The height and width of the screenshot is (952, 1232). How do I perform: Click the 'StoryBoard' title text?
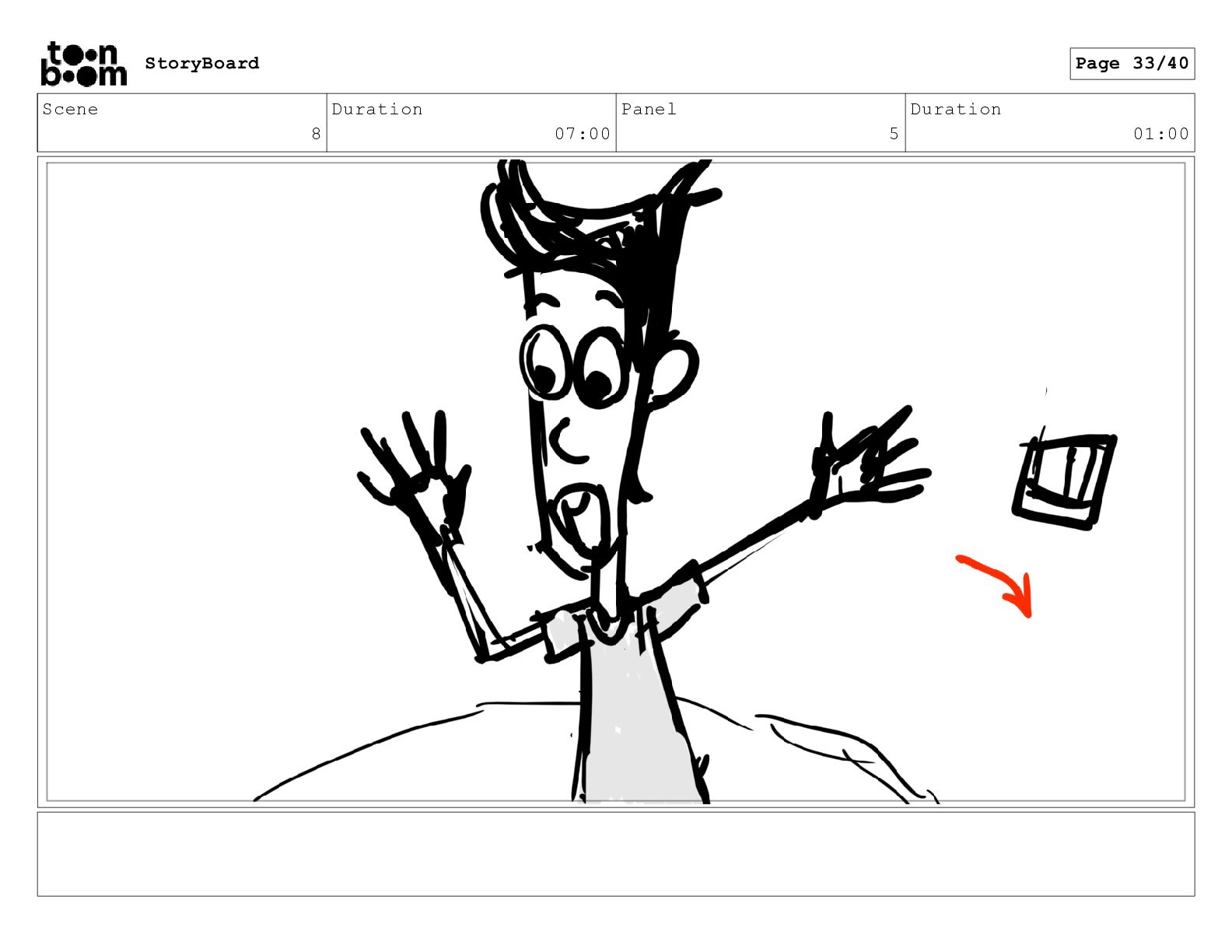tap(202, 63)
